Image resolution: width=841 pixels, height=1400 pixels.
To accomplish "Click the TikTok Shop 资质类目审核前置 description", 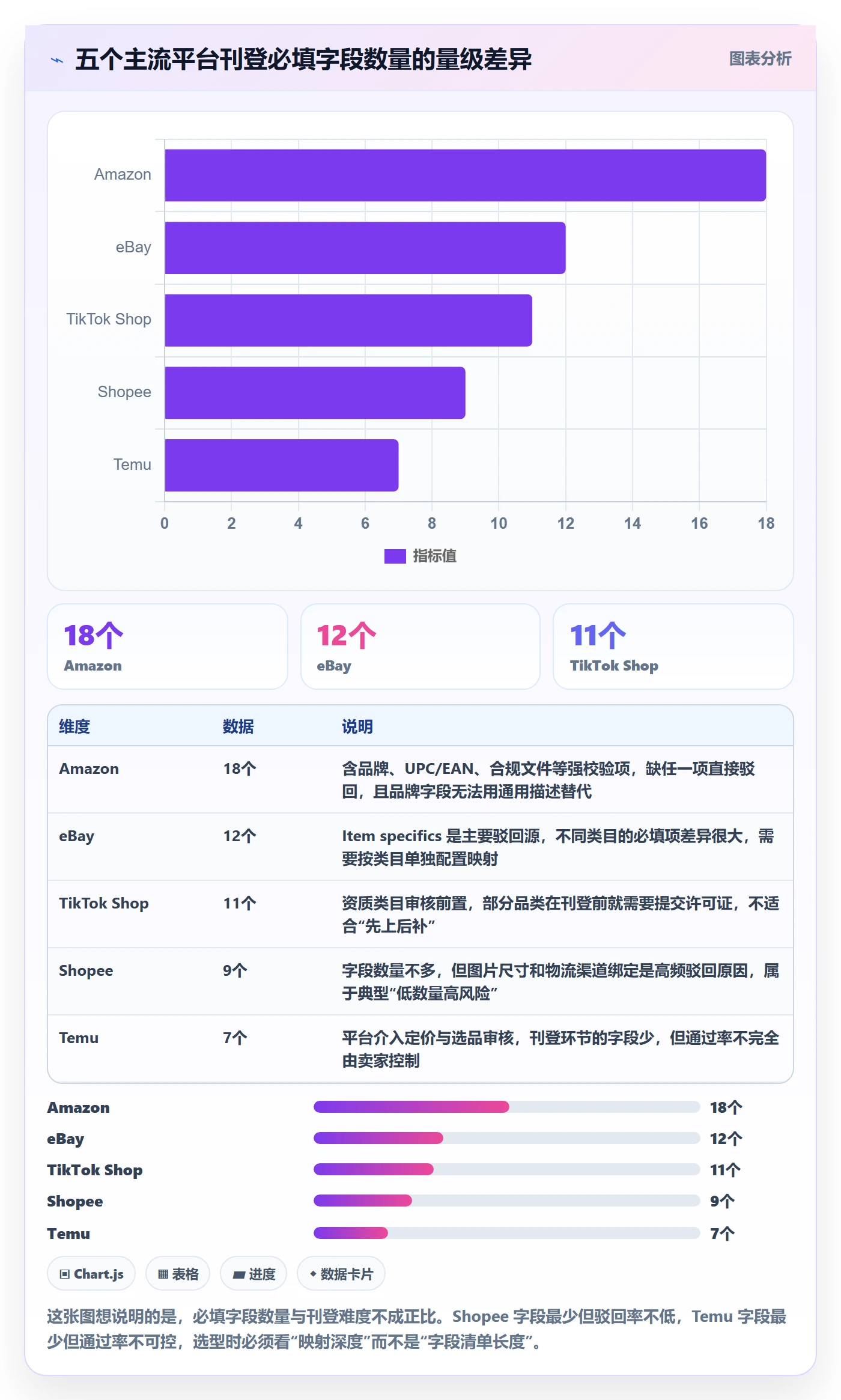I will (x=560, y=915).
